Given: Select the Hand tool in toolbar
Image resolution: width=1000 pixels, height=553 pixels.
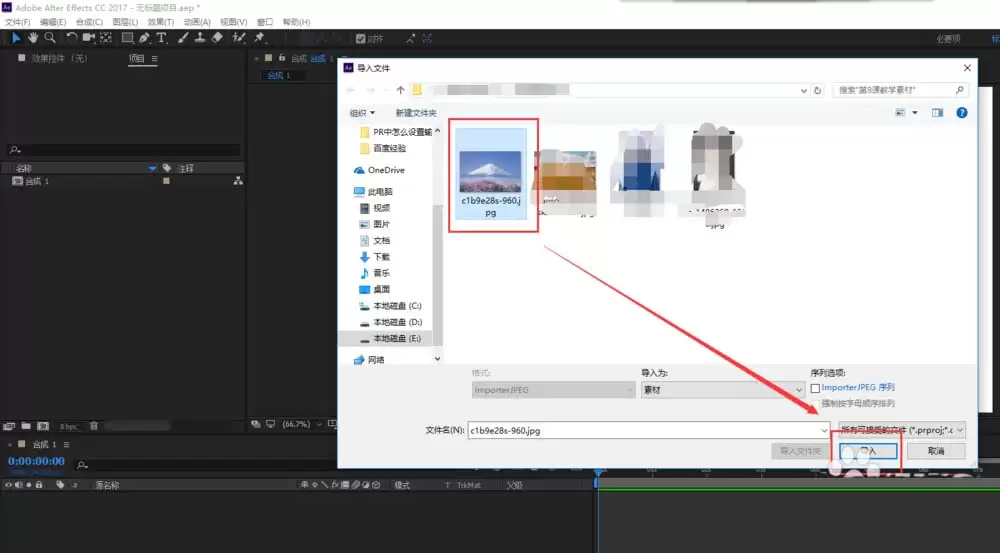Looking at the screenshot, I should pos(33,38).
